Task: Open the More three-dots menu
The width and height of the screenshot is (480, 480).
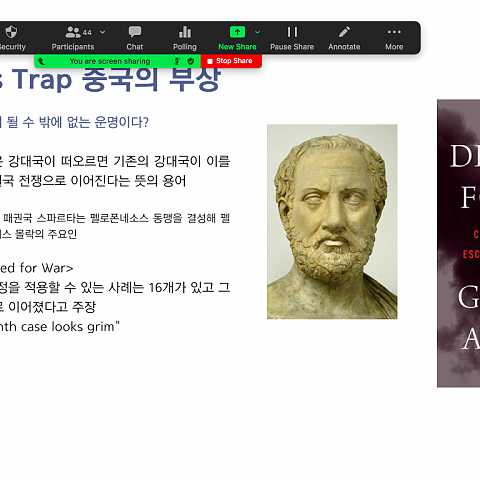Action: (394, 32)
